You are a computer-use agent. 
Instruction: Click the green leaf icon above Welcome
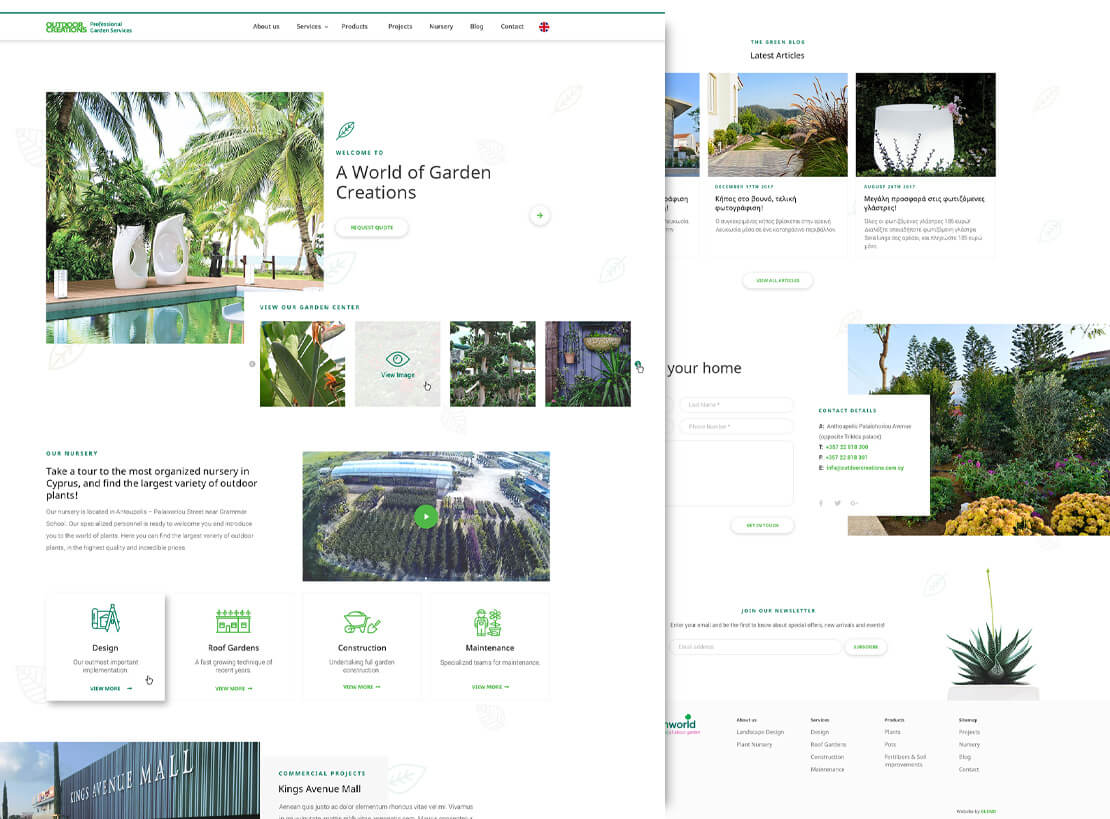click(345, 130)
